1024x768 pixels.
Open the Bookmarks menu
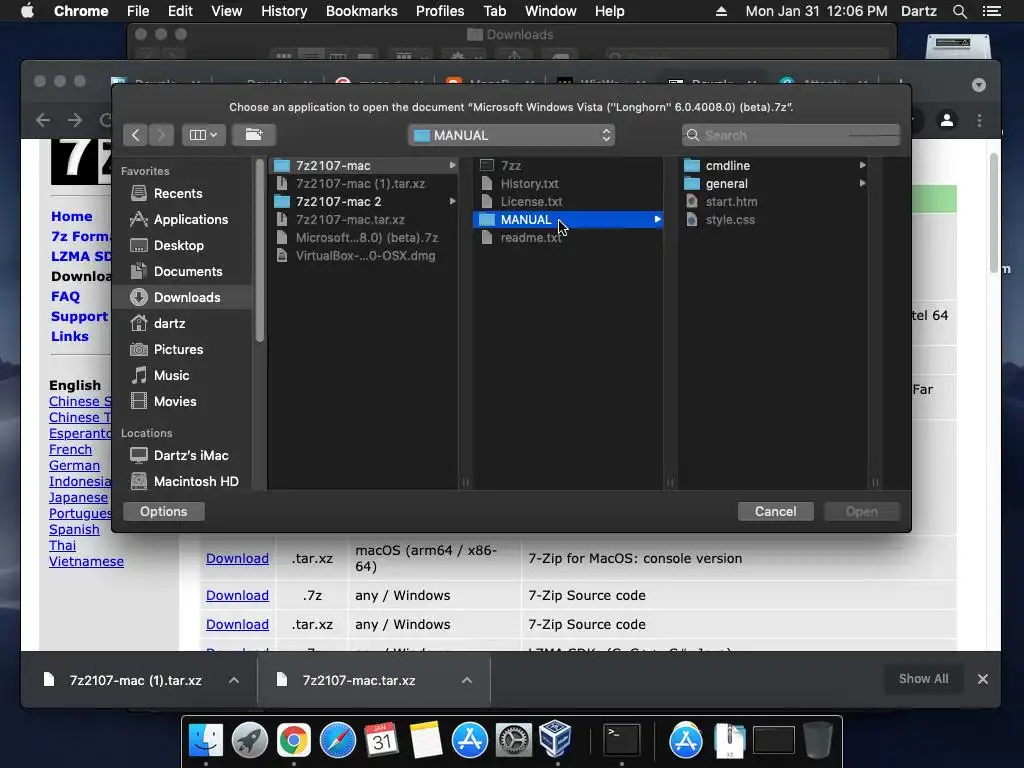pos(362,11)
